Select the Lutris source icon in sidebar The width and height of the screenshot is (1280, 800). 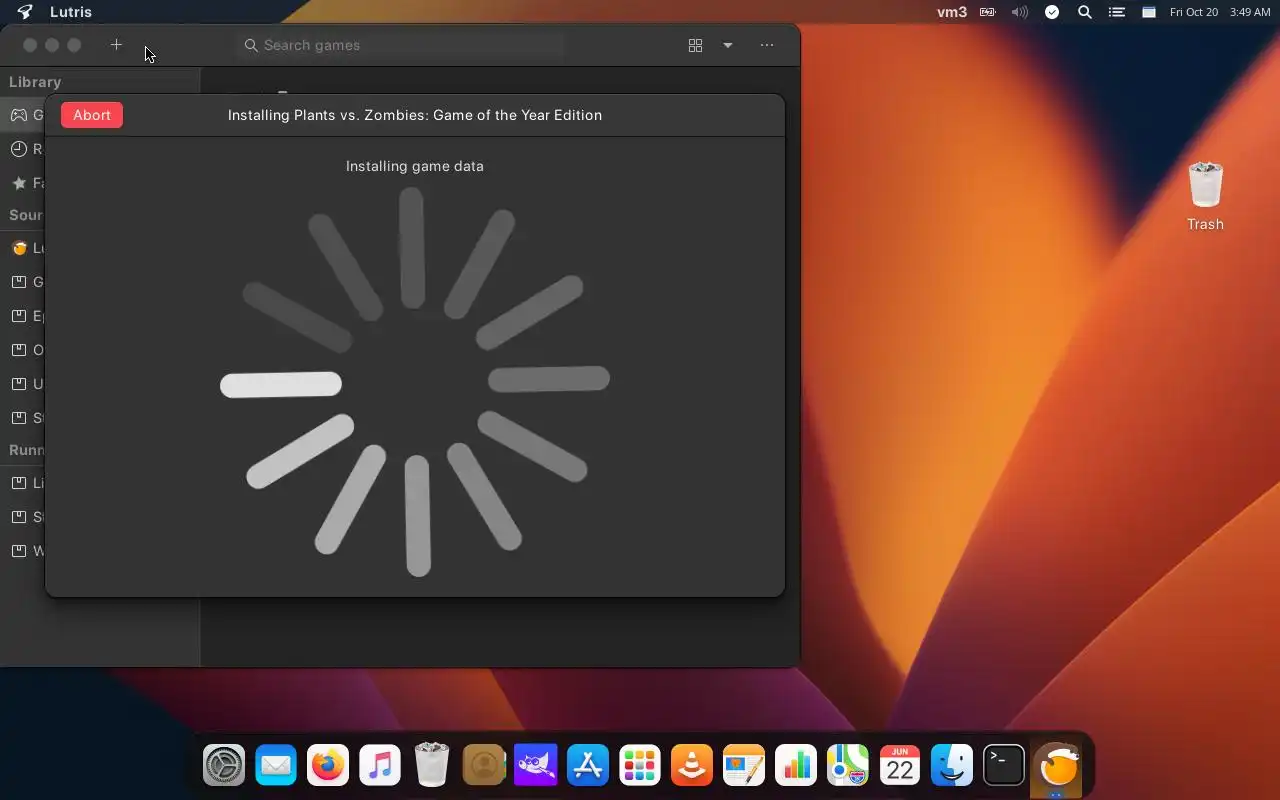19,248
